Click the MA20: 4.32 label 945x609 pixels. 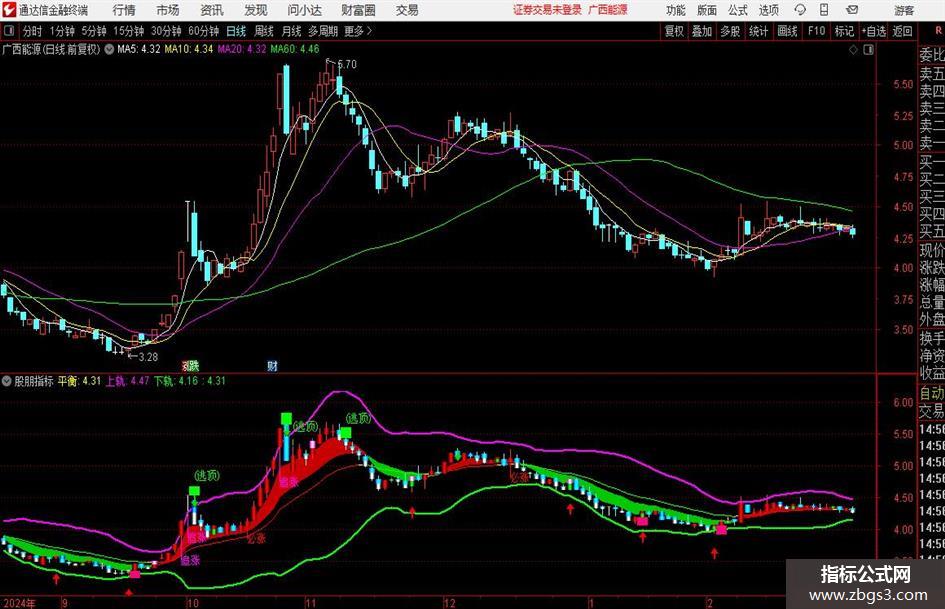click(x=242, y=49)
